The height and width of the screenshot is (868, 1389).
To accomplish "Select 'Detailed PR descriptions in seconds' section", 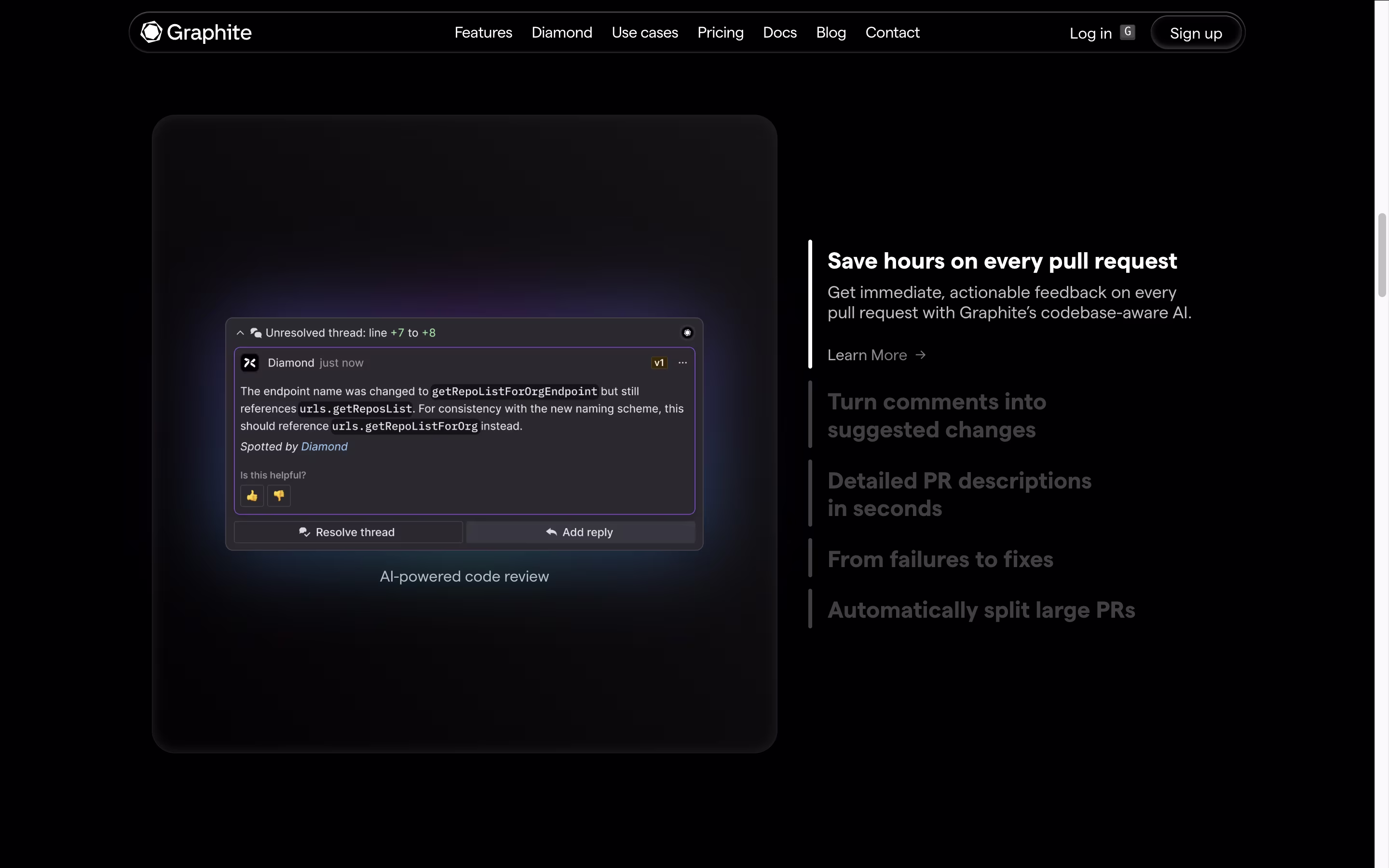I will point(959,494).
